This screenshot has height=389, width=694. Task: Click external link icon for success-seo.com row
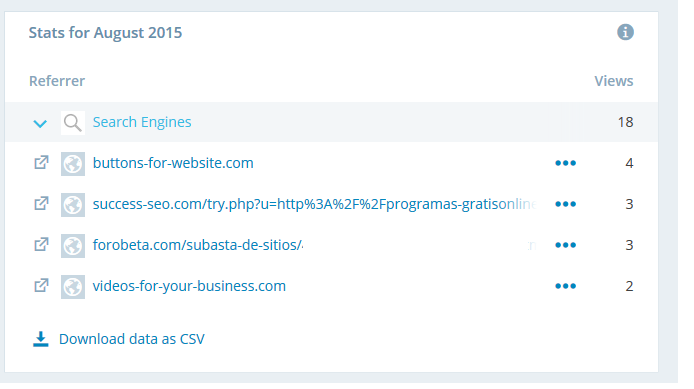(x=41, y=204)
